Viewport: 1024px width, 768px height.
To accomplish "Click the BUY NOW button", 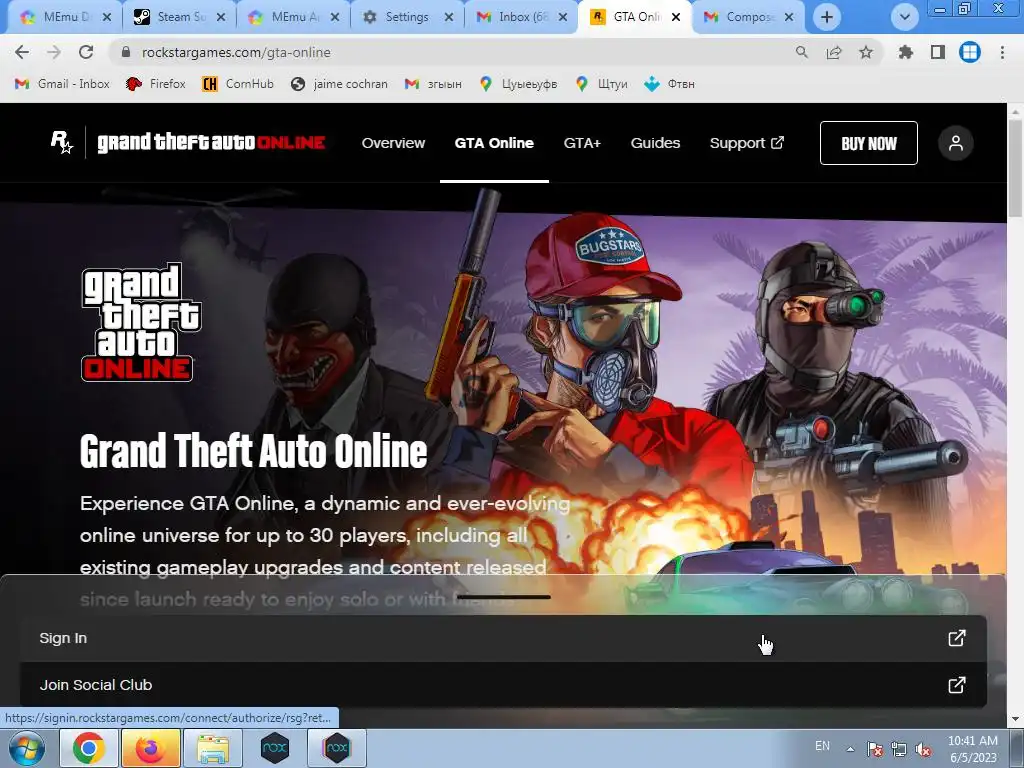I will pyautogui.click(x=869, y=143).
